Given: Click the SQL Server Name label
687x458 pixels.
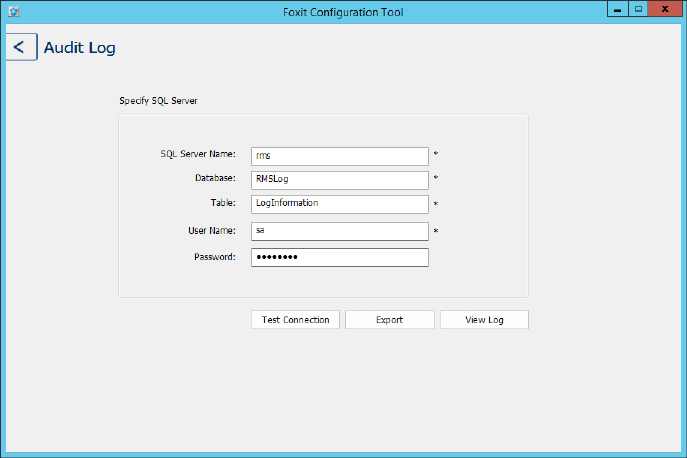Looking at the screenshot, I should pos(198,154).
